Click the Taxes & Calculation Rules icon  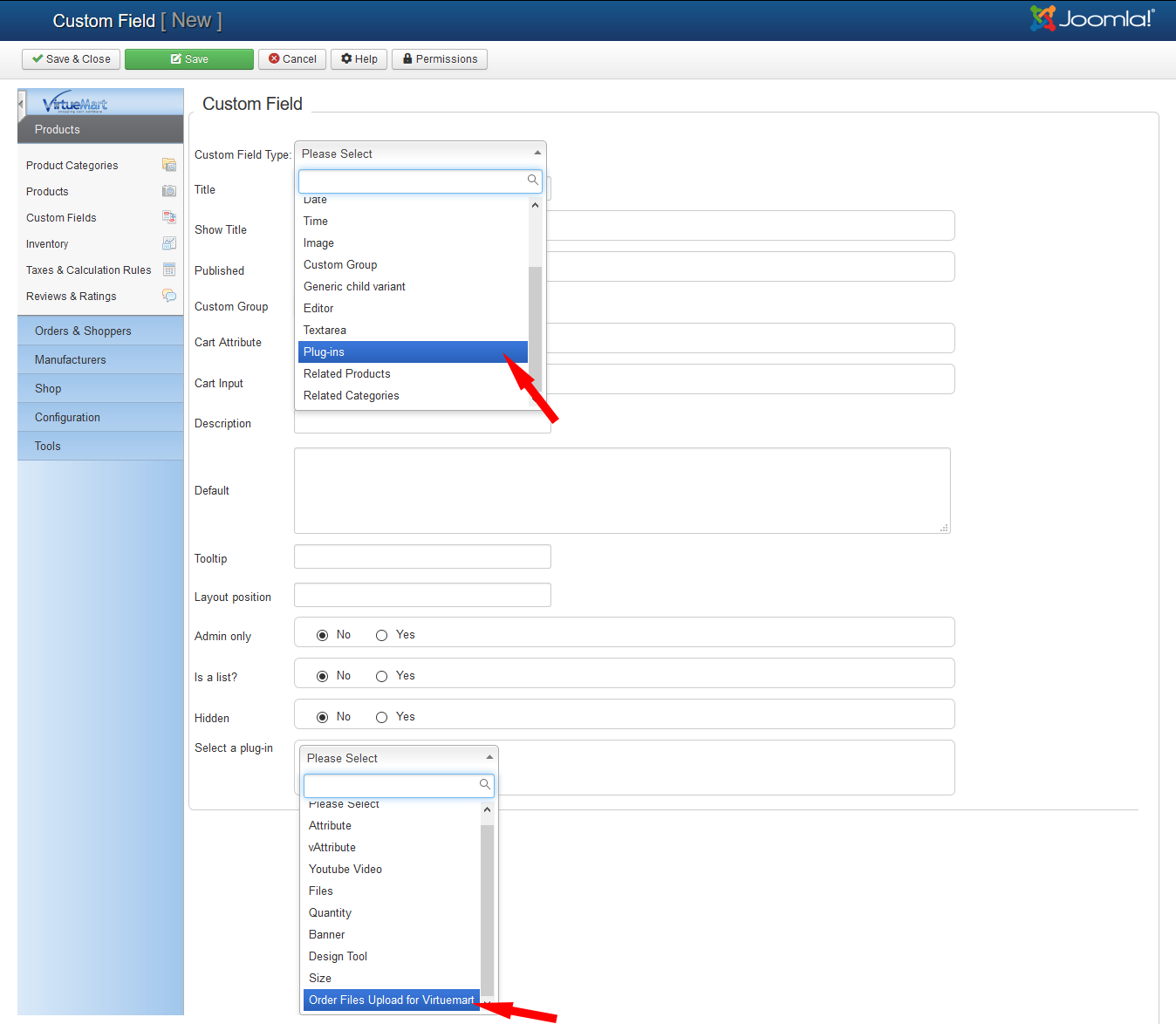(x=169, y=270)
